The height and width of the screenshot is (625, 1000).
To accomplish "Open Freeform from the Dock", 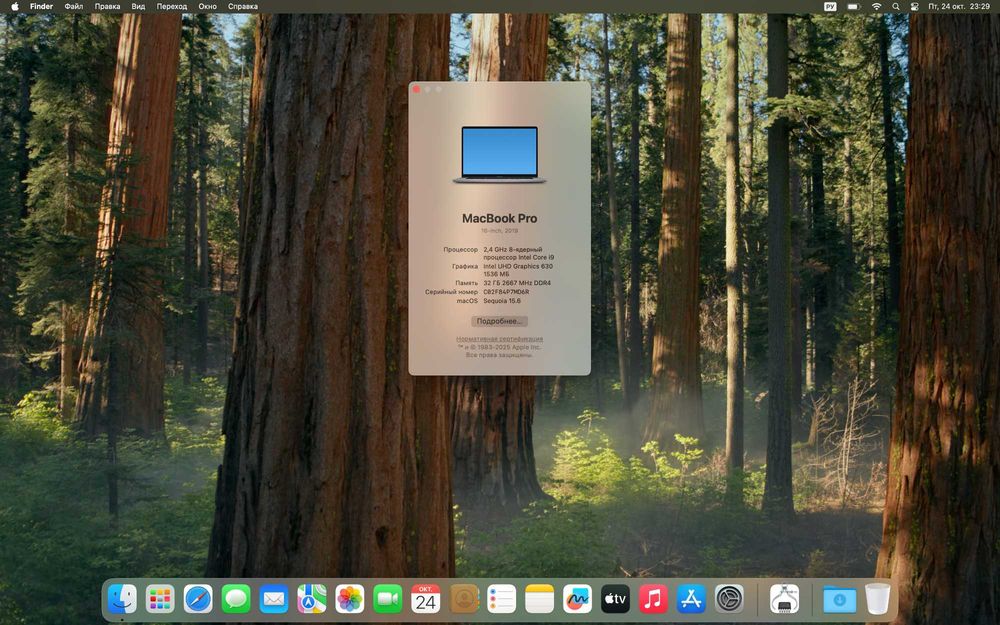I will pyautogui.click(x=577, y=599).
